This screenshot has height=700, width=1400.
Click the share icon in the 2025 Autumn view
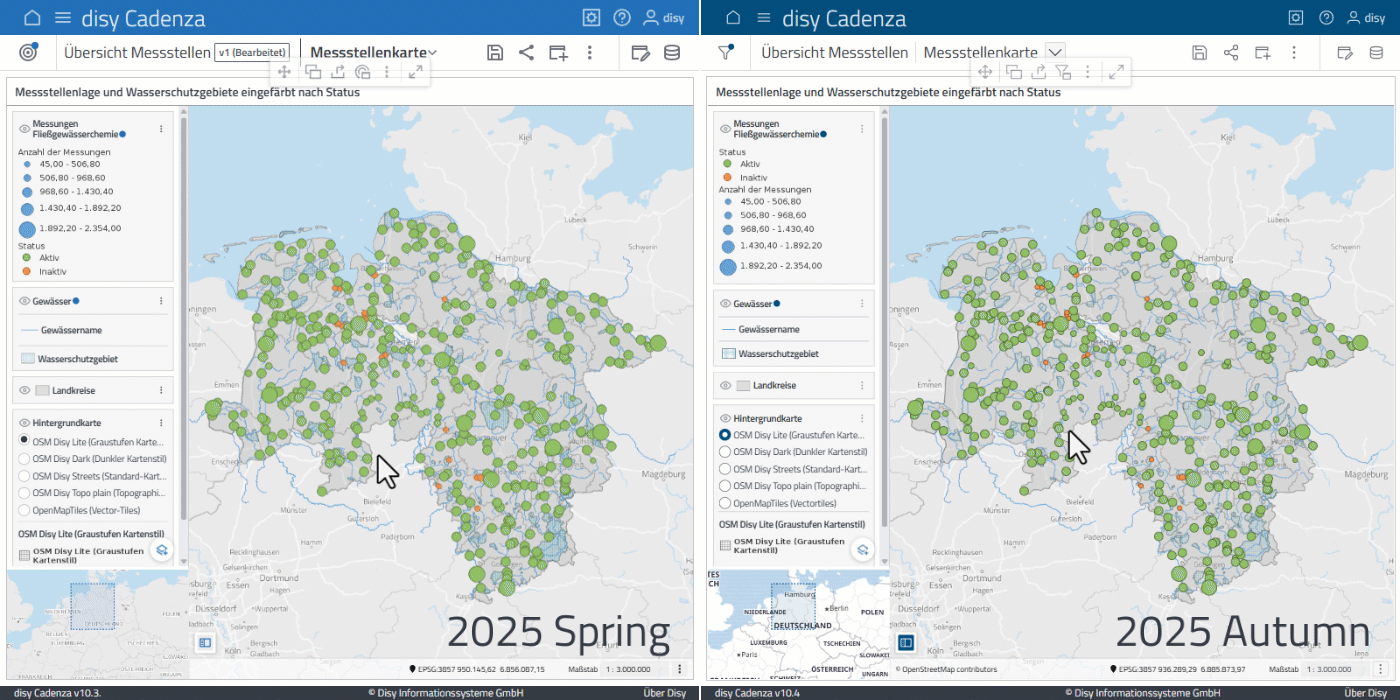click(x=1231, y=53)
